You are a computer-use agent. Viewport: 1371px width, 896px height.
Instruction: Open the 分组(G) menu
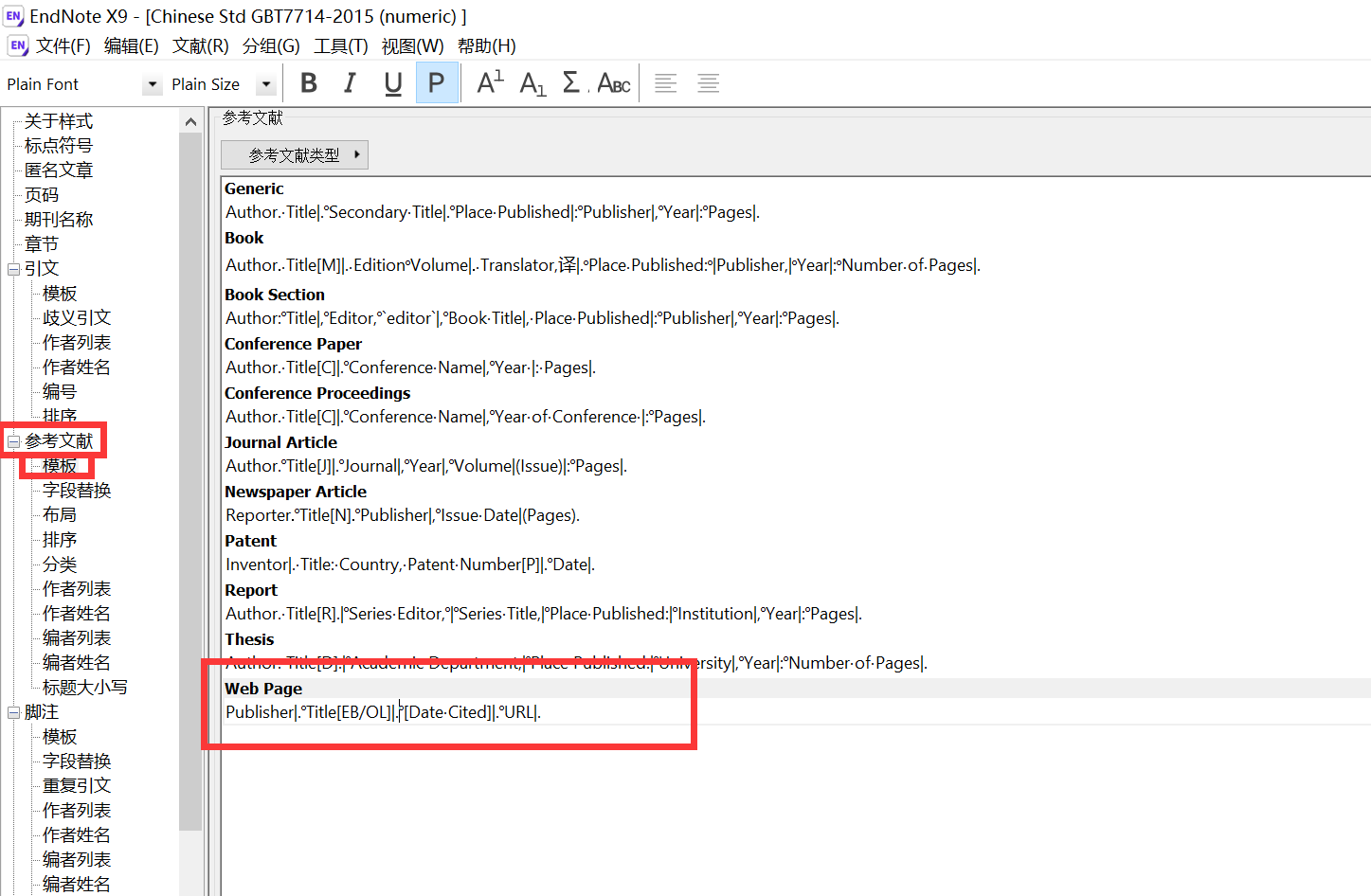(x=271, y=46)
